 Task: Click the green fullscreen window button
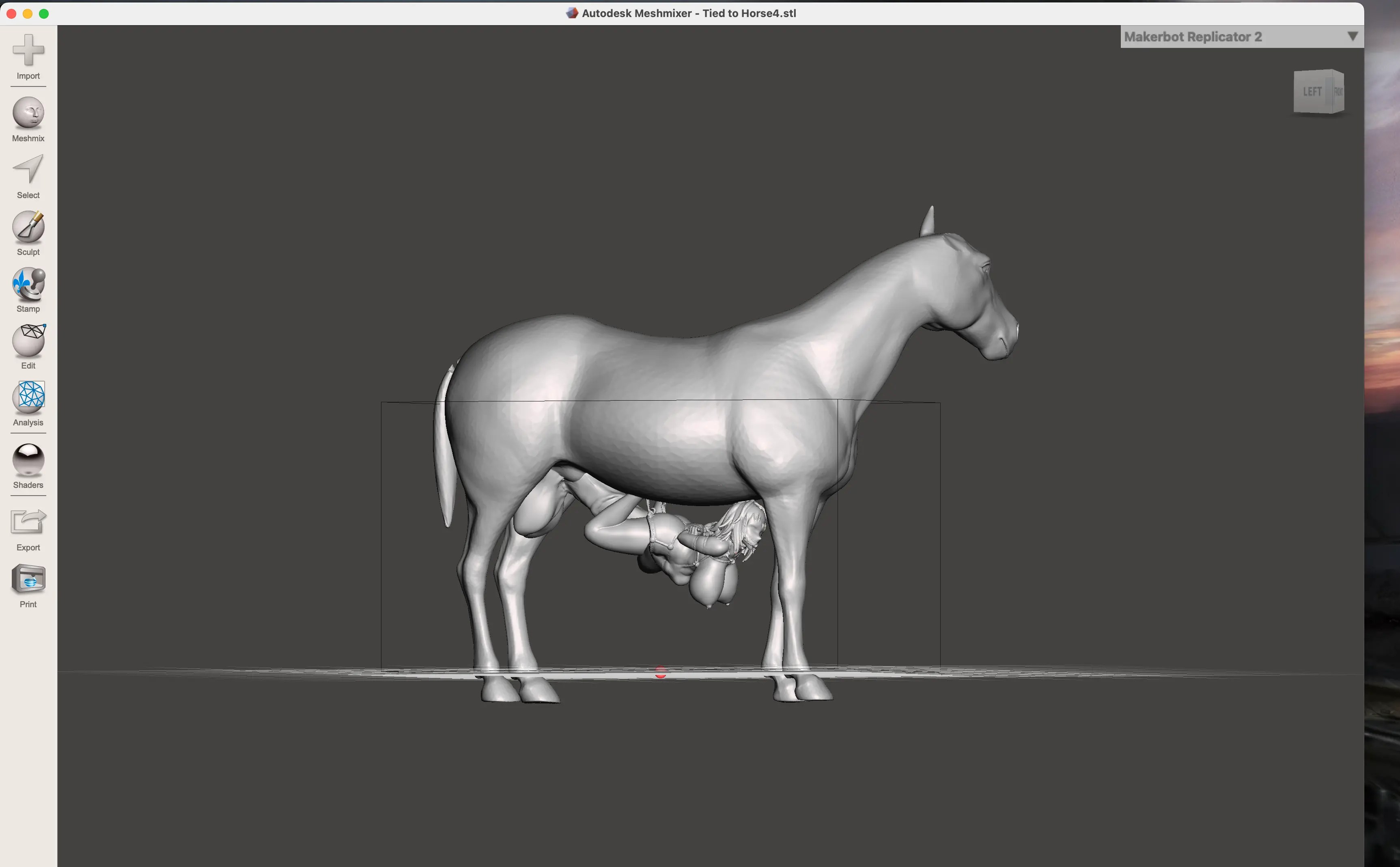[x=44, y=13]
